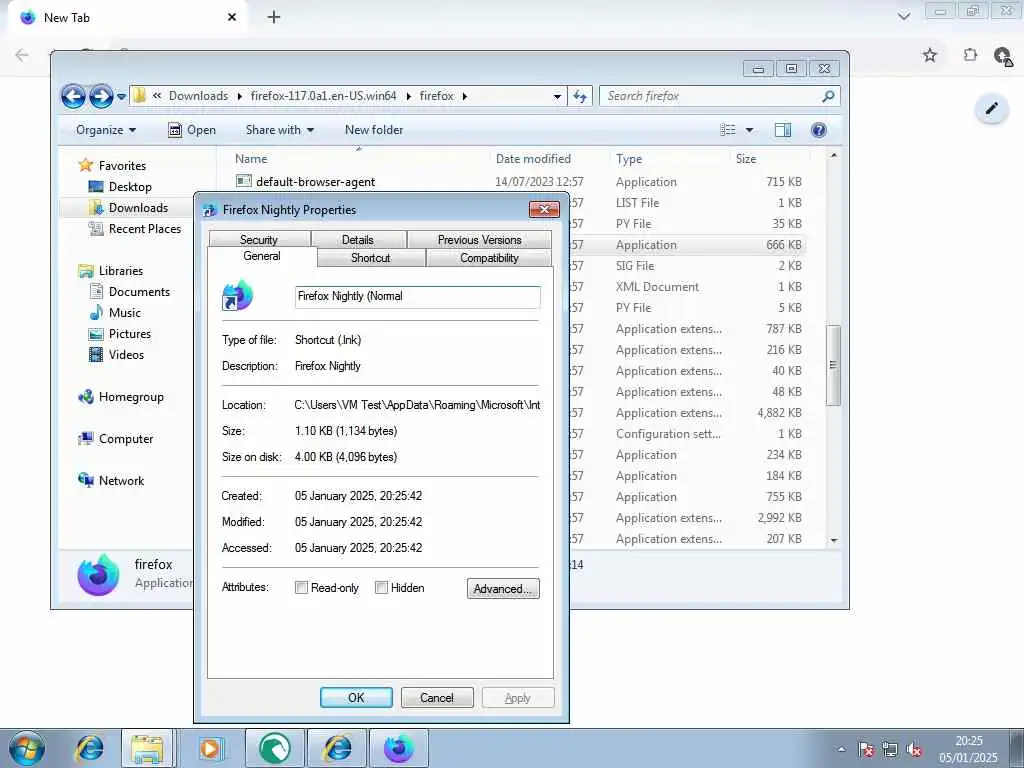Open Advanced attributes dialog
The height and width of the screenshot is (768, 1024).
click(503, 588)
